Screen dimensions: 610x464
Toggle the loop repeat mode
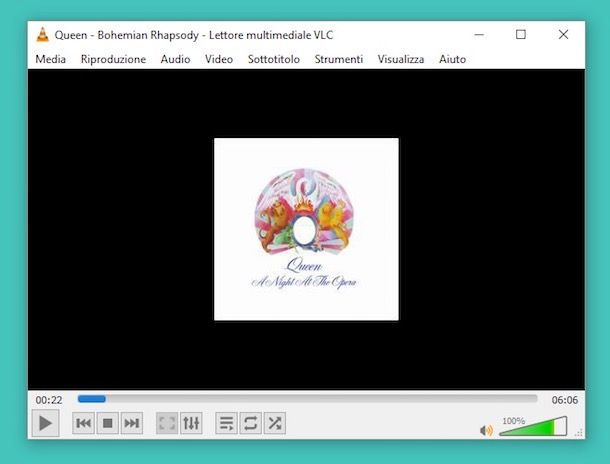[x=251, y=423]
